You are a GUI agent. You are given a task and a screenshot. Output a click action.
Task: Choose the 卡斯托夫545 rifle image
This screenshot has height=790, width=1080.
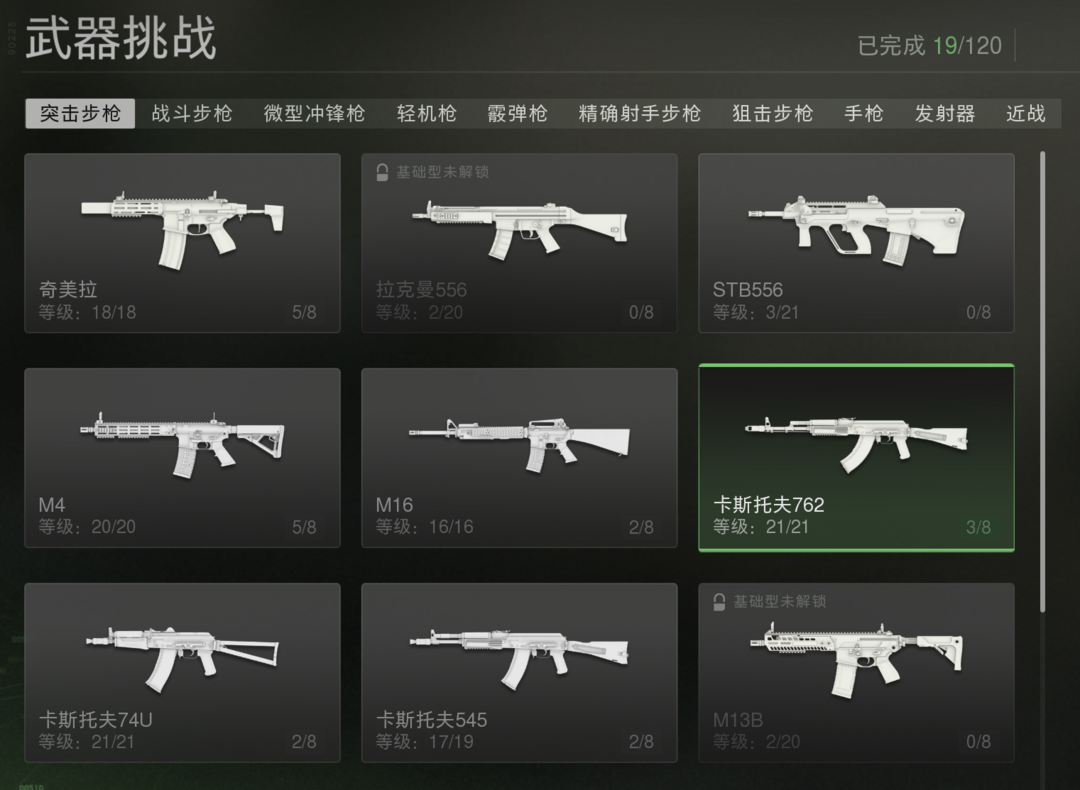[x=519, y=658]
